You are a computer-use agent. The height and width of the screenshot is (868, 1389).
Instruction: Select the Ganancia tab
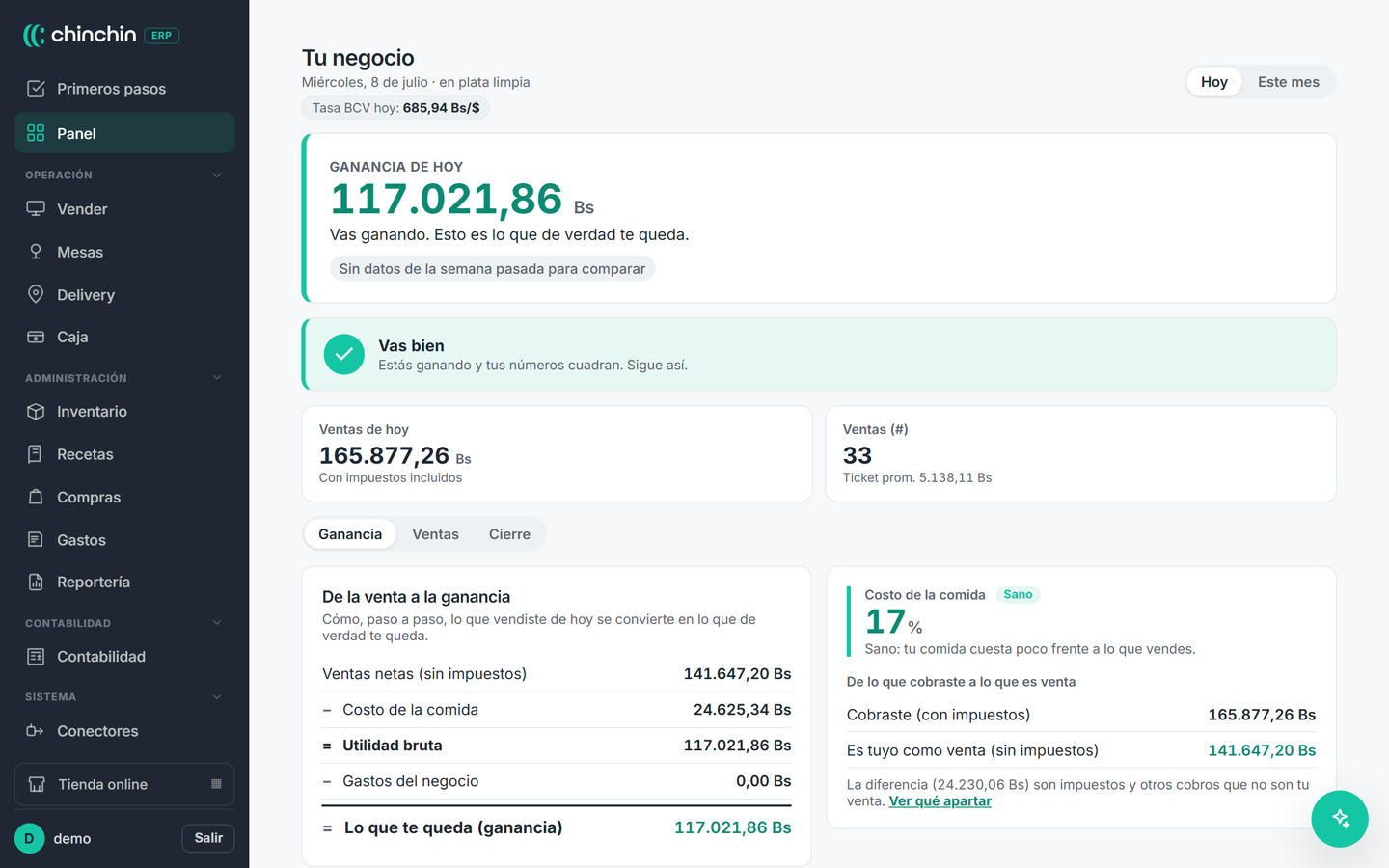coord(350,534)
